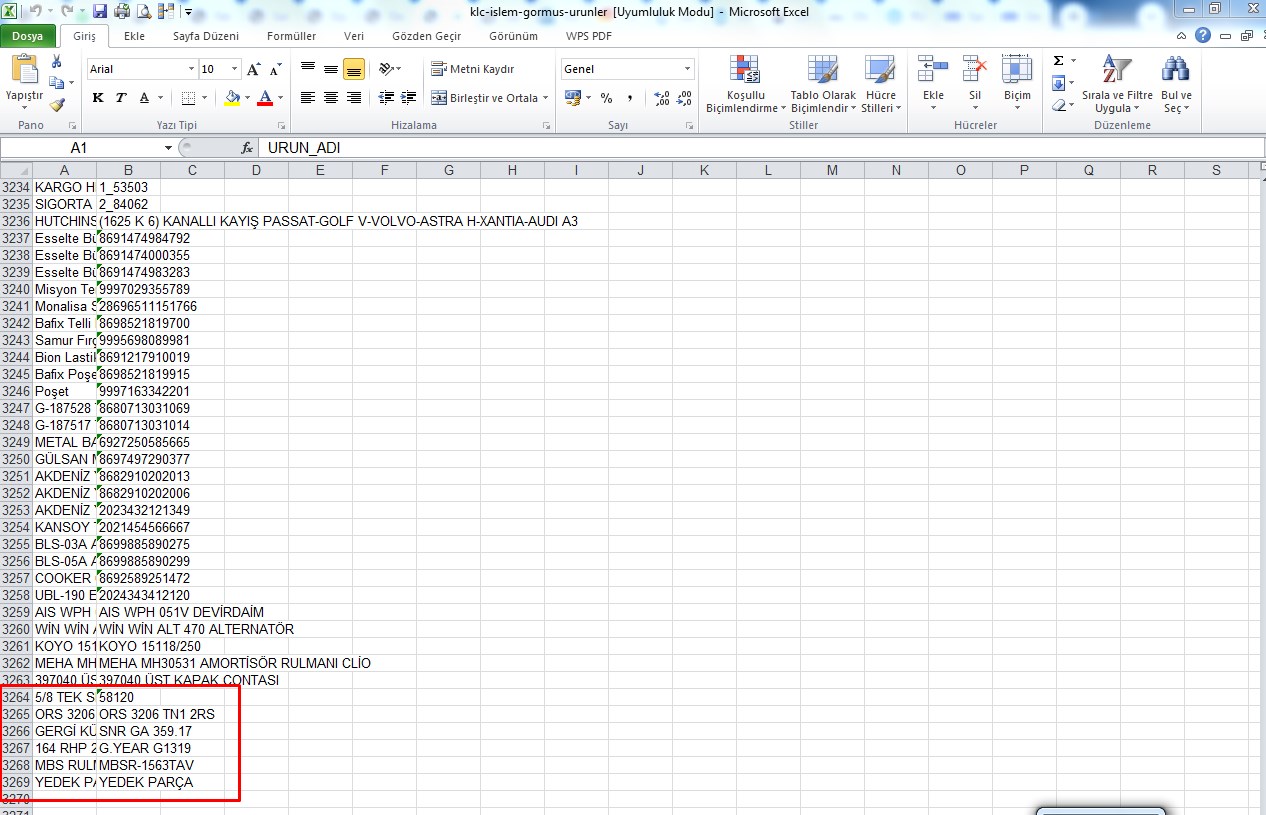Toggle bold (K) formatting
The width and height of the screenshot is (1266, 815).
click(98, 98)
